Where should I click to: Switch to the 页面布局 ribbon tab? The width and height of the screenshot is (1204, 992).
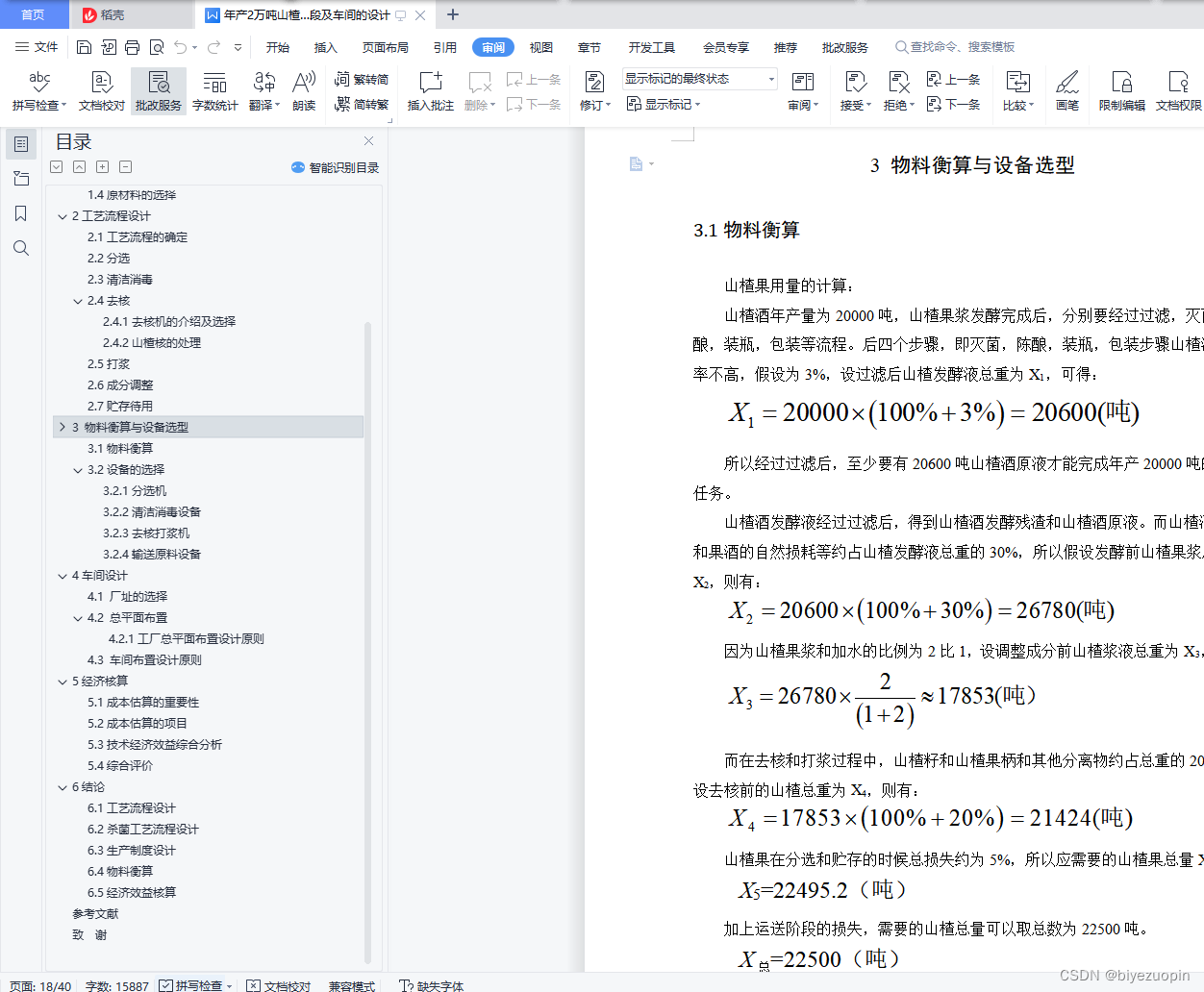point(386,47)
